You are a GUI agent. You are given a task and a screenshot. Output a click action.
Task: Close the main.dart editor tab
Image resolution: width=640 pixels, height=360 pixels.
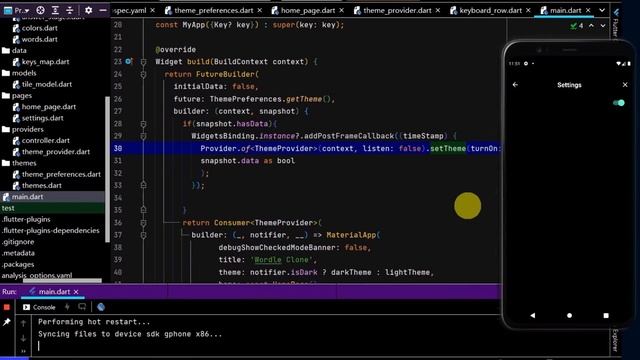[588, 10]
